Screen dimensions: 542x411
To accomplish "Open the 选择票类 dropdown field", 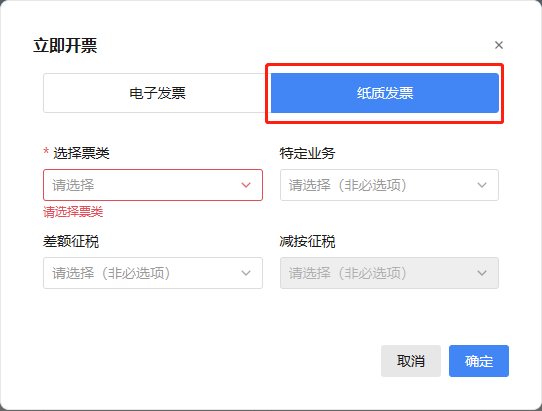I will [x=153, y=185].
